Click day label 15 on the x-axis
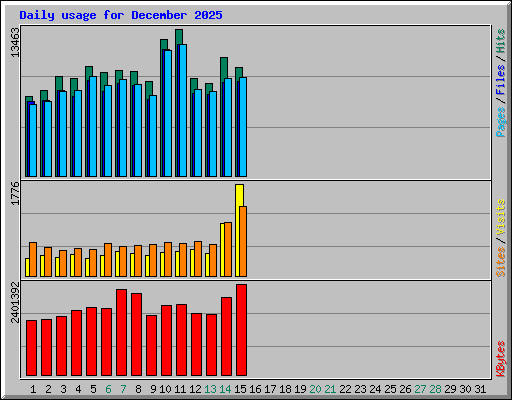The width and height of the screenshot is (512, 400). 240,389
